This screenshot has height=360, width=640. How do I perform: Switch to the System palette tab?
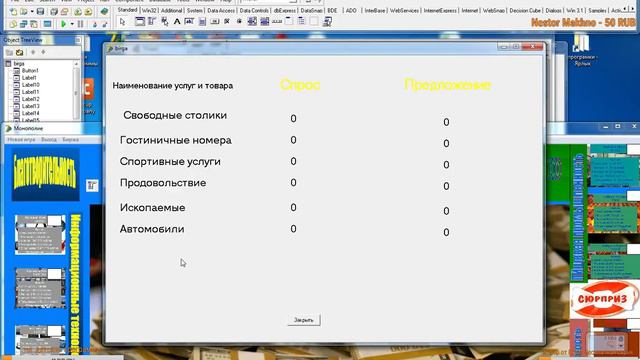point(194,10)
